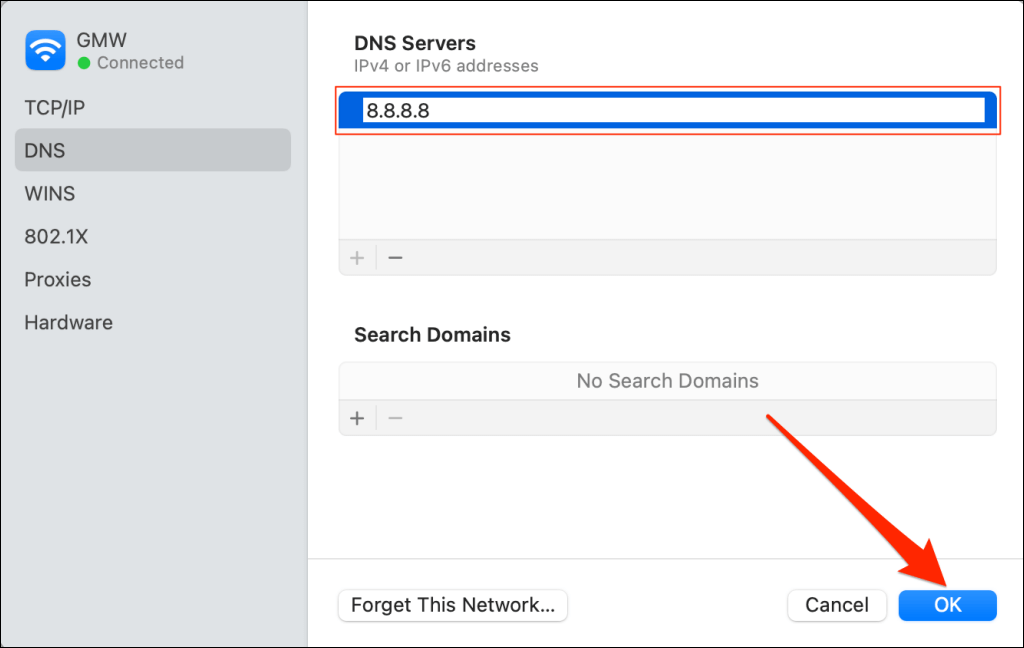Go to the Proxies section
This screenshot has height=648, width=1024.
pyautogui.click(x=153, y=280)
